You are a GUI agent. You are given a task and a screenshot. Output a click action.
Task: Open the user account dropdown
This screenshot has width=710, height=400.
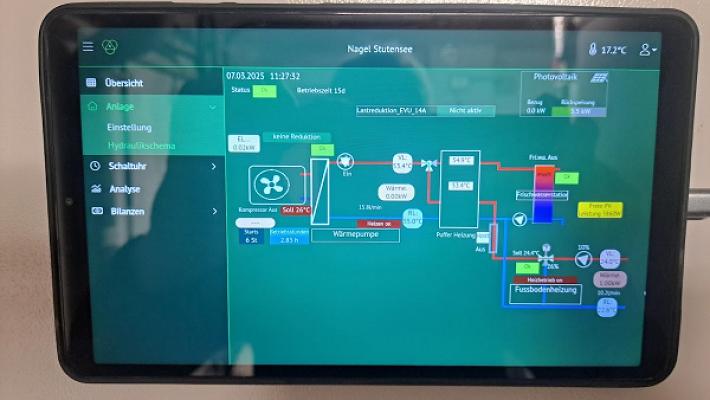[648, 49]
